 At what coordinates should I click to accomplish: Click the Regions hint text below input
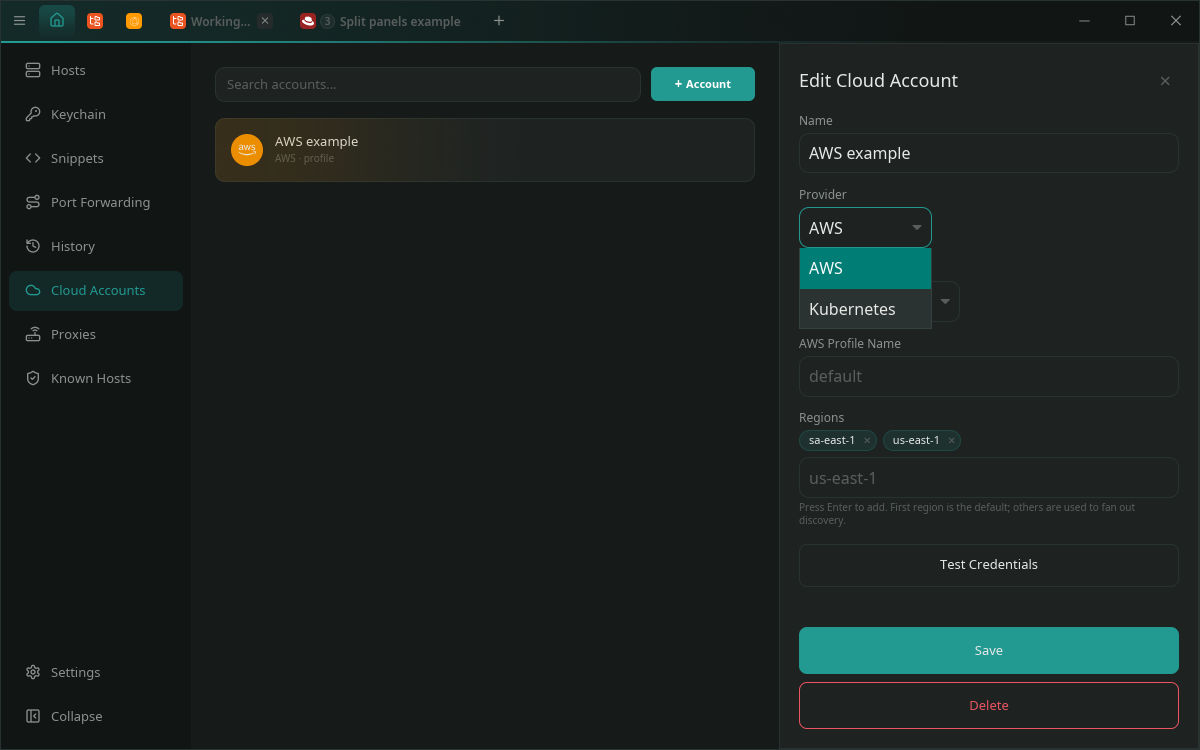tap(967, 514)
